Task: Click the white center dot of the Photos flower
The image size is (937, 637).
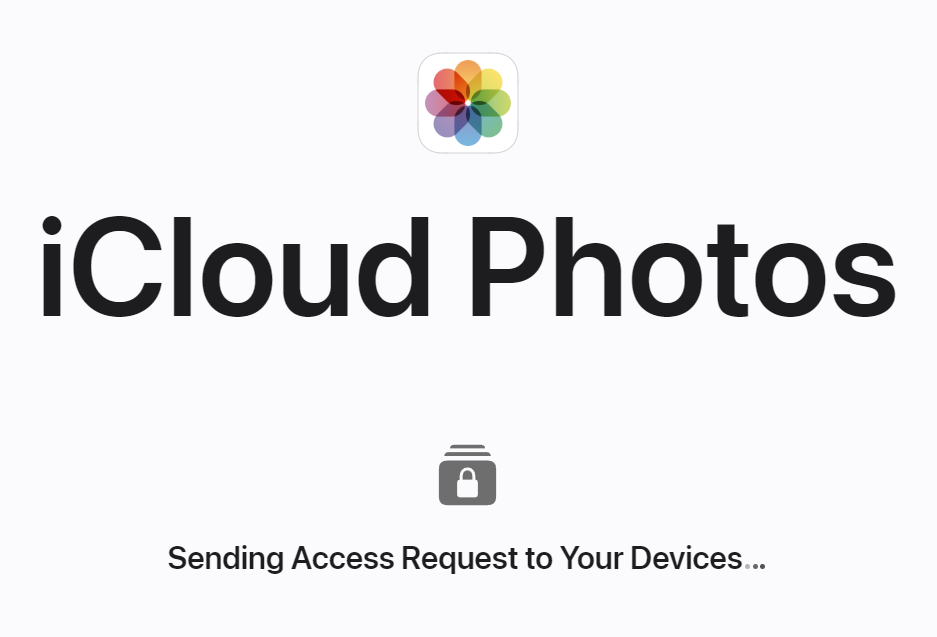Action: point(468,103)
